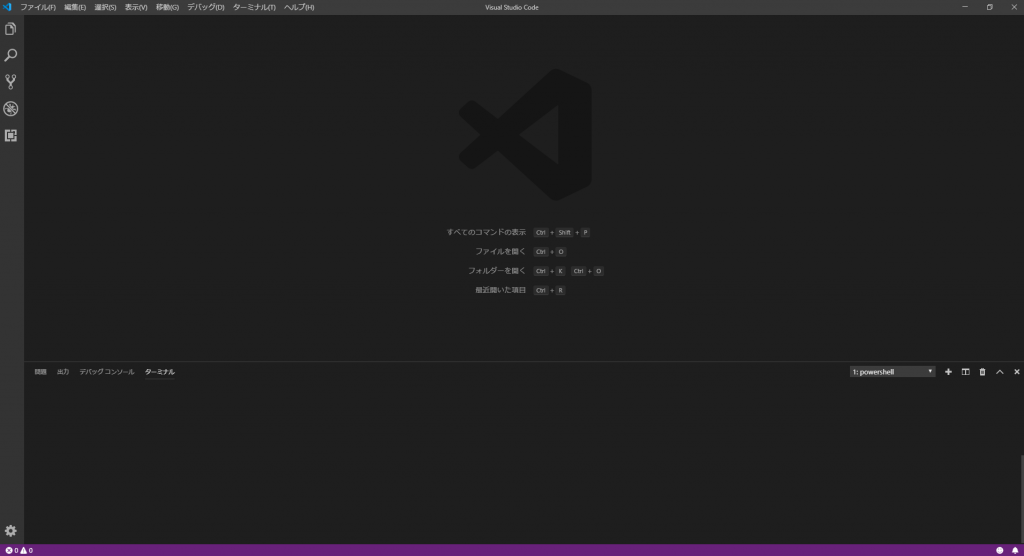Open the Debug view icon
This screenshot has width=1024, height=556.
(10, 108)
